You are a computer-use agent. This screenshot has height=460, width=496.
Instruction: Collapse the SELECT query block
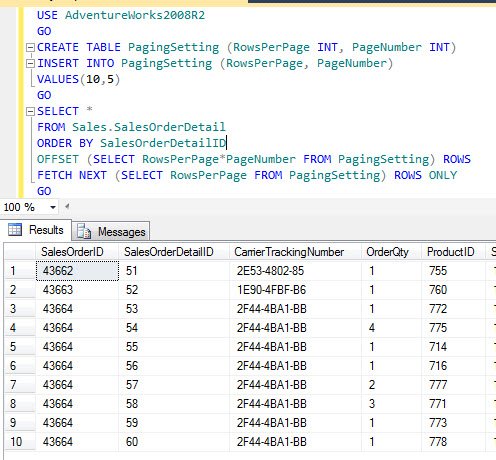(30, 111)
